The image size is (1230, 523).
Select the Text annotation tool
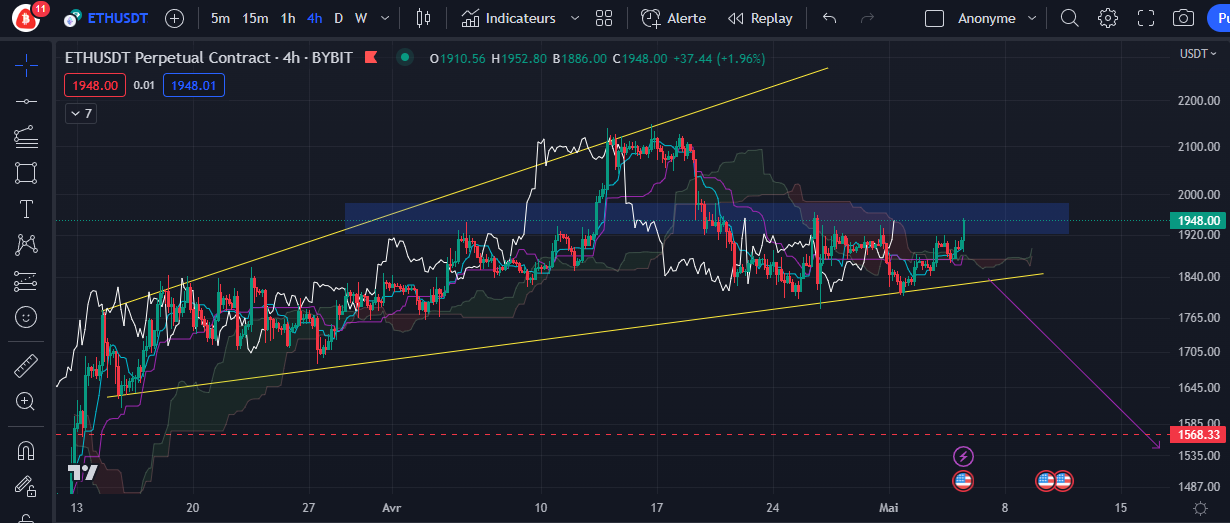(x=26, y=208)
